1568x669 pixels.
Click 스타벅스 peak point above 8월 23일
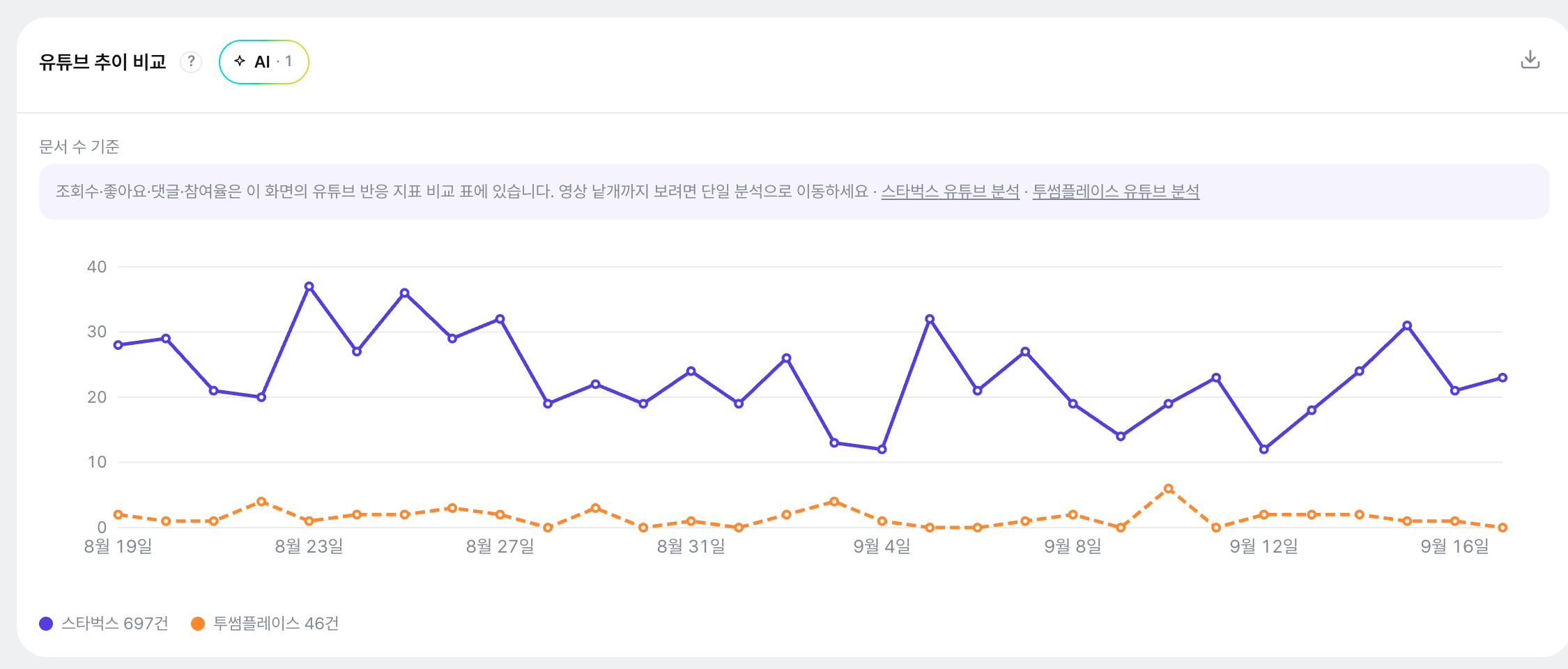309,286
